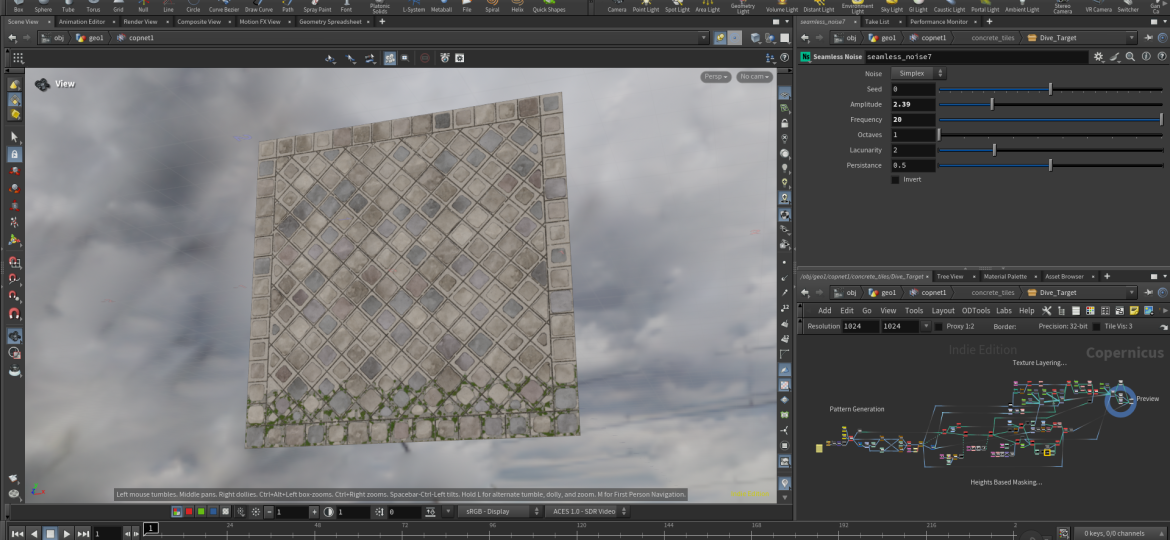This screenshot has height=540, width=1170.
Task: Jump to the first frame button
Action: click(16, 533)
